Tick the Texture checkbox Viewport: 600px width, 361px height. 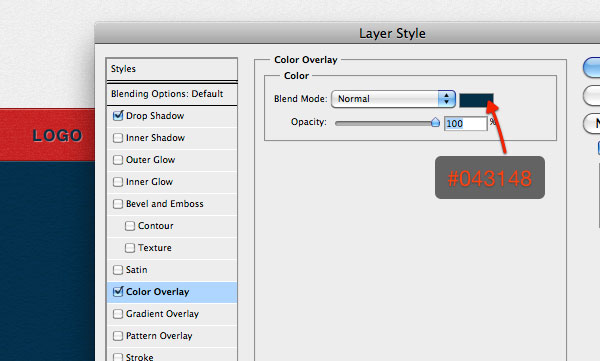(130, 248)
